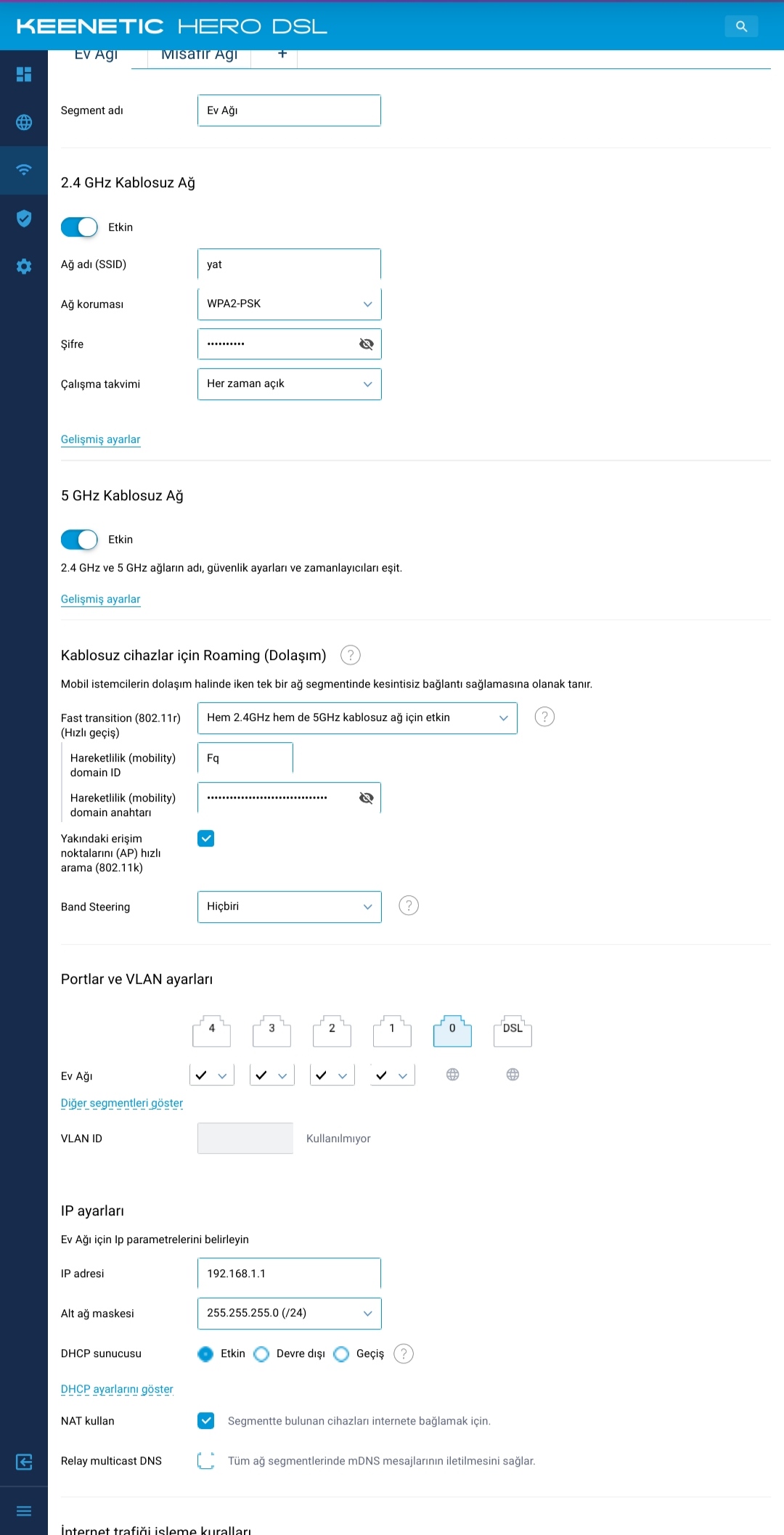Select DHCP server Devre dışı option
The width and height of the screenshot is (784, 1535).
click(x=262, y=1353)
